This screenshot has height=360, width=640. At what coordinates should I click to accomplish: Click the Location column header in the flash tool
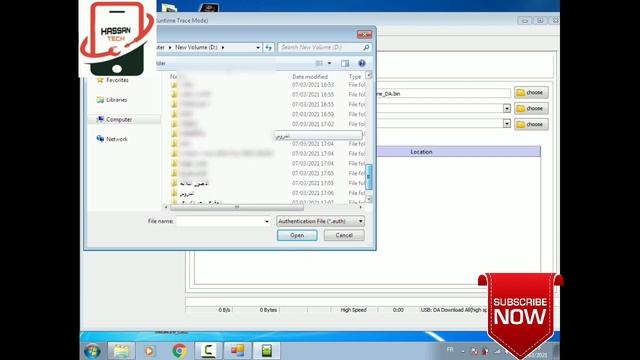tap(421, 152)
